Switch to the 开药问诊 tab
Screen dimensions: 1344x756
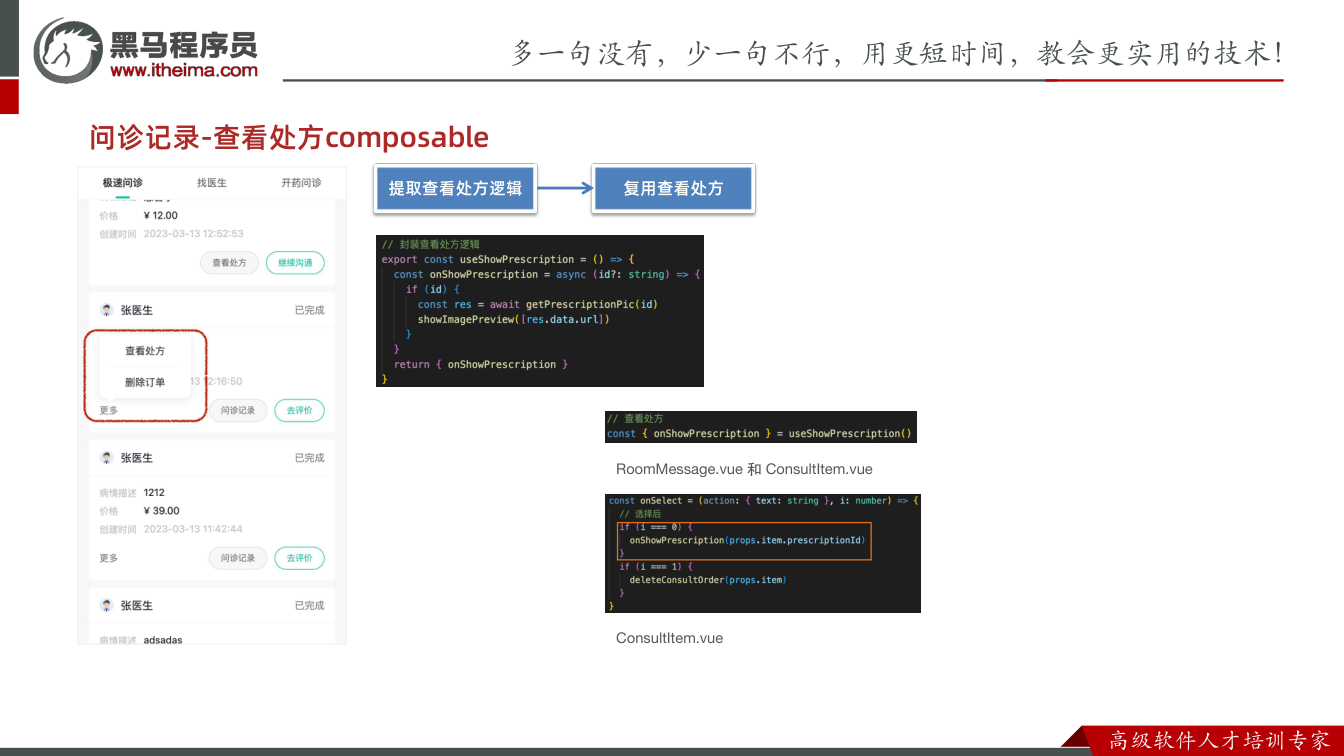pos(301,183)
